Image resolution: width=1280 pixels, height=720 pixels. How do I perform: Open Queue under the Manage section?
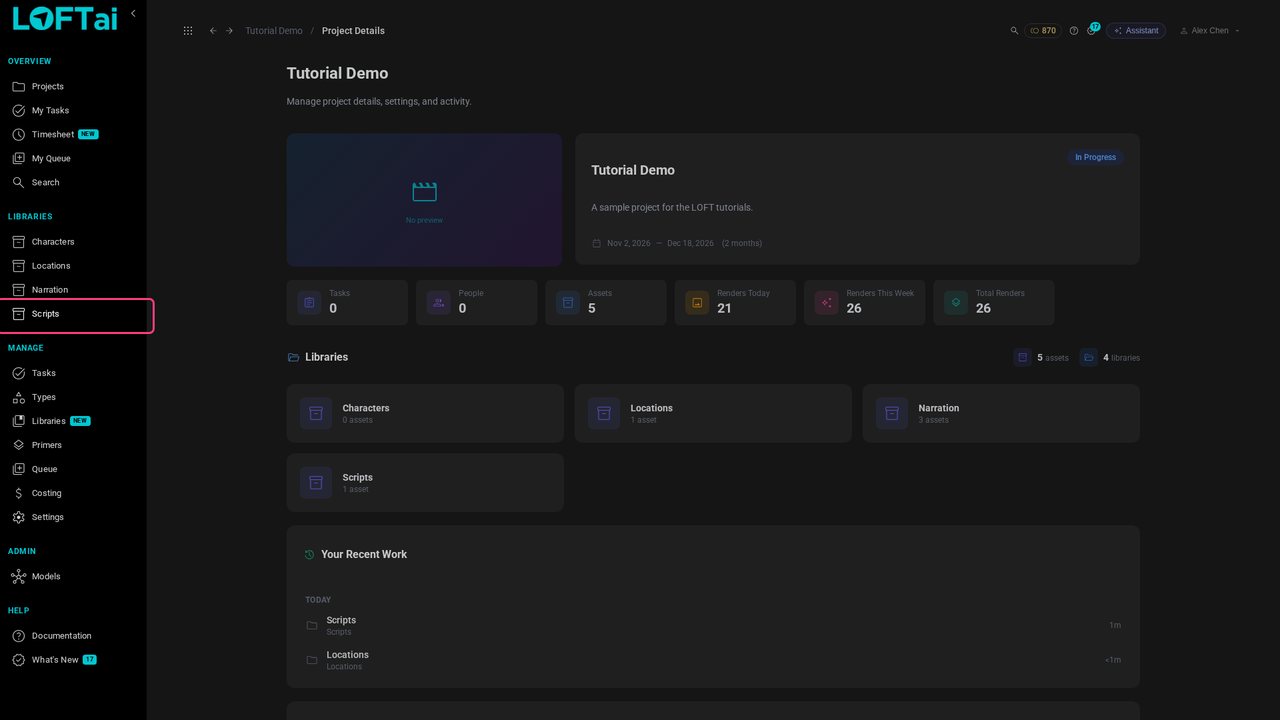[x=73, y=469]
